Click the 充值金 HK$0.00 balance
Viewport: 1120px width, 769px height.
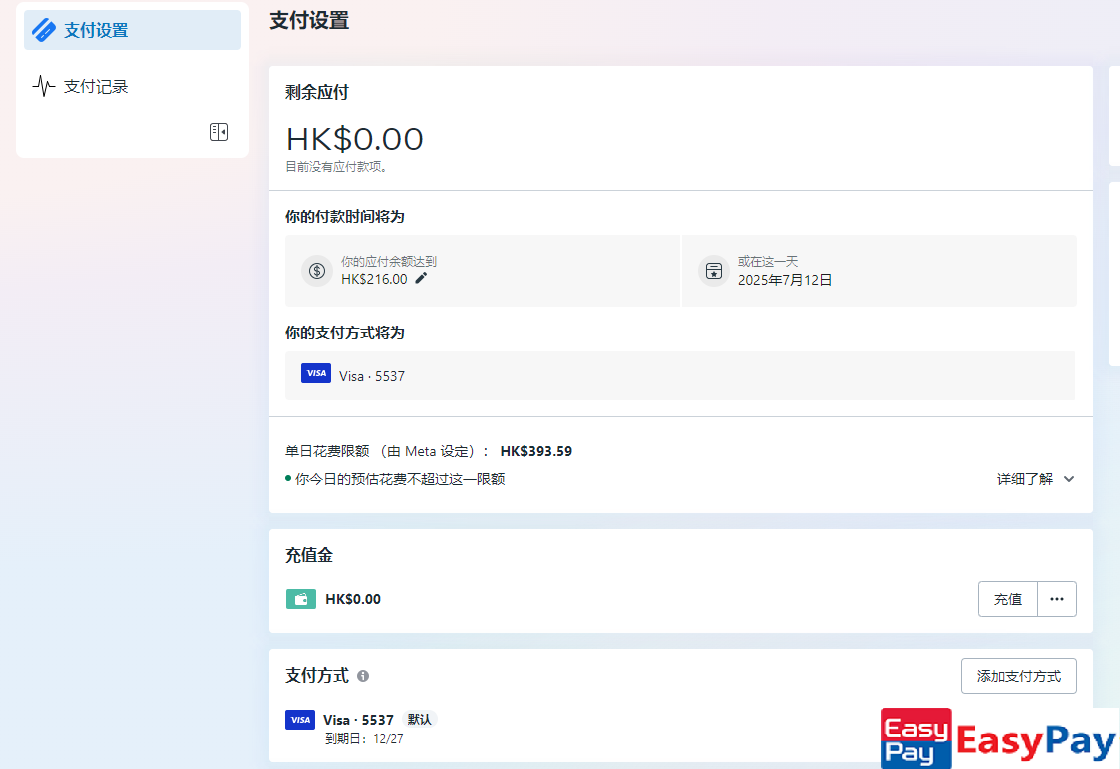point(353,599)
